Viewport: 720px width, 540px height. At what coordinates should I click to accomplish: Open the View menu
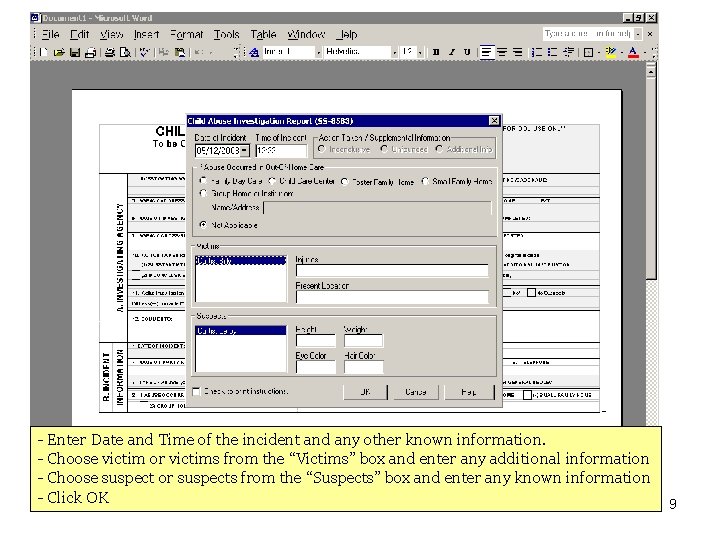pyautogui.click(x=112, y=34)
